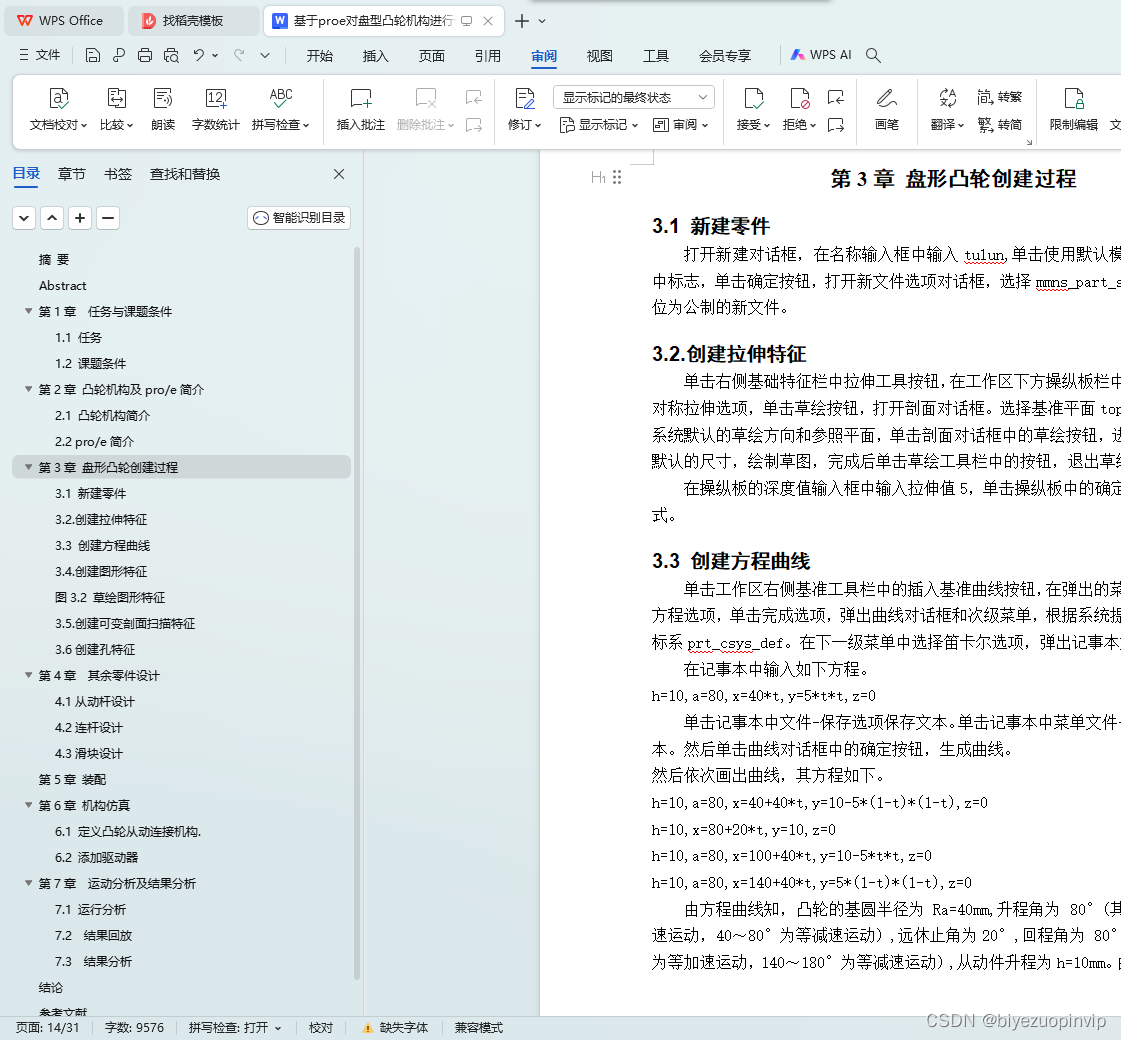Reject revision with 拒绝
This screenshot has height=1040, width=1121.
[x=799, y=109]
